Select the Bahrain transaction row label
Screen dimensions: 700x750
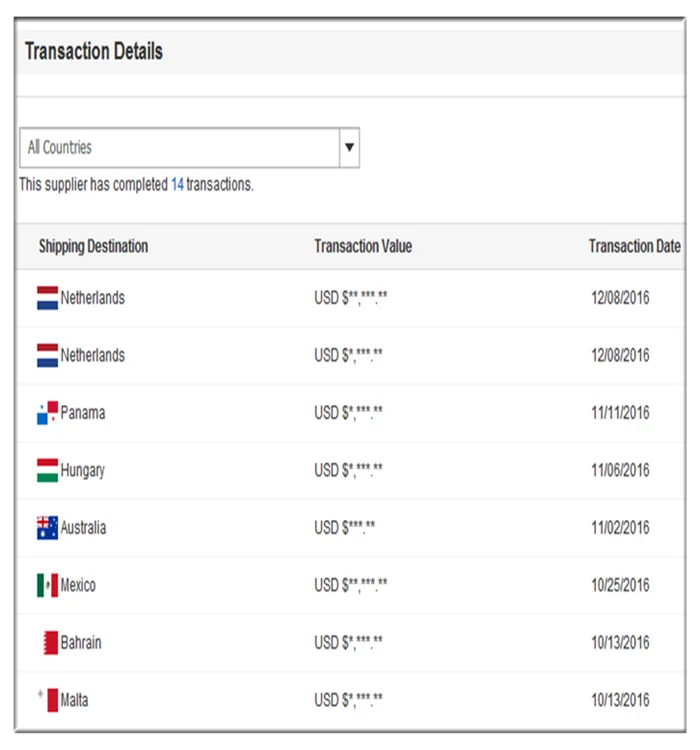(81, 643)
